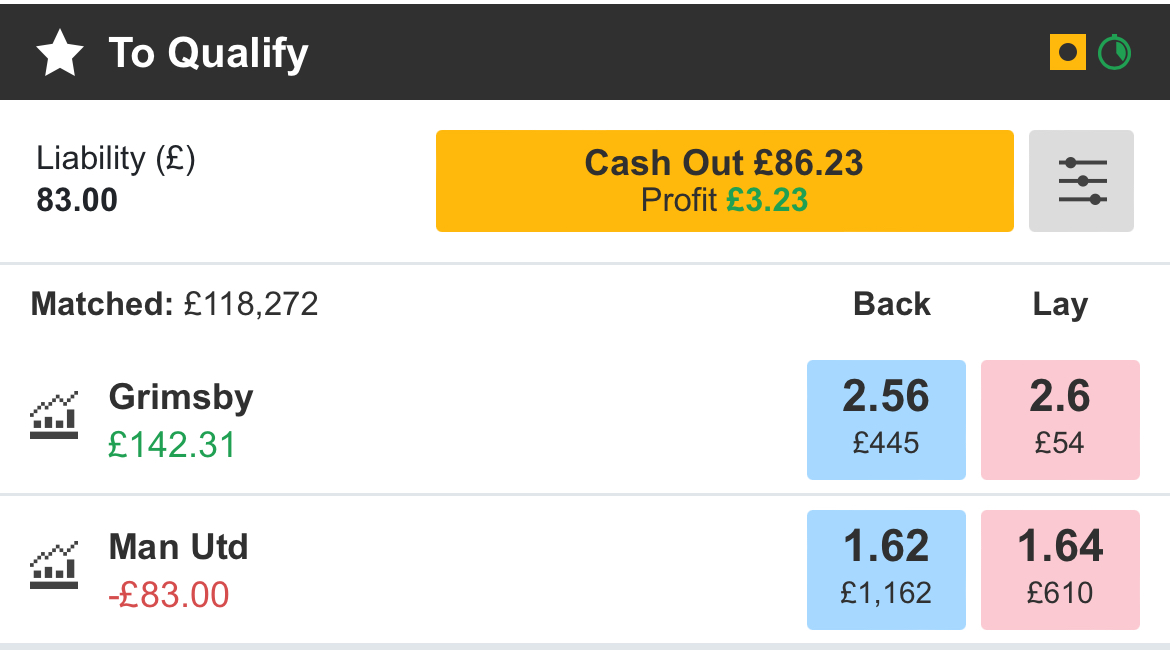Lay Man Utd at 1.64

(x=1060, y=569)
